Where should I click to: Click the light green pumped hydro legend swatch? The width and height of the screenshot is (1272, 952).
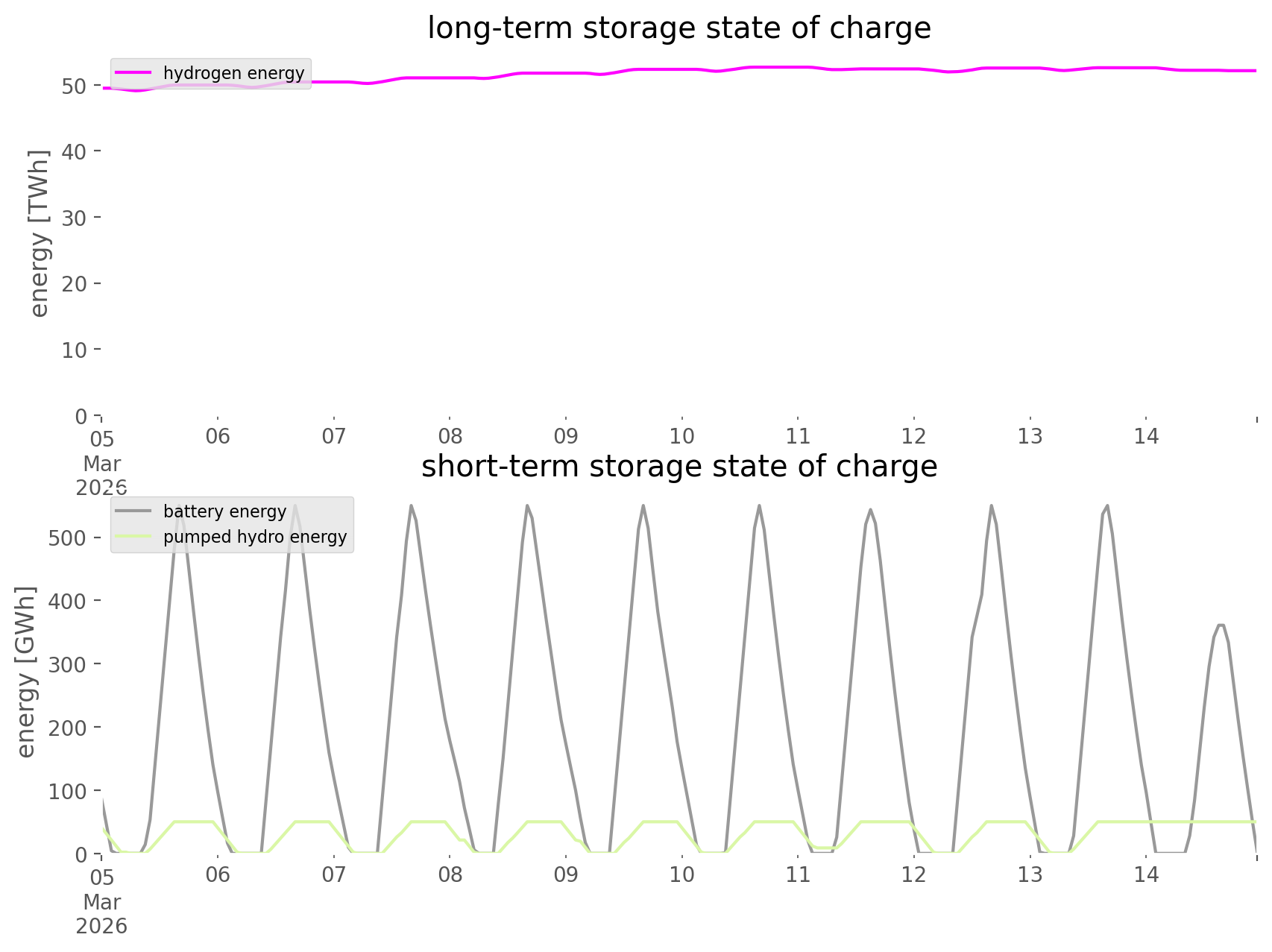tap(134, 537)
